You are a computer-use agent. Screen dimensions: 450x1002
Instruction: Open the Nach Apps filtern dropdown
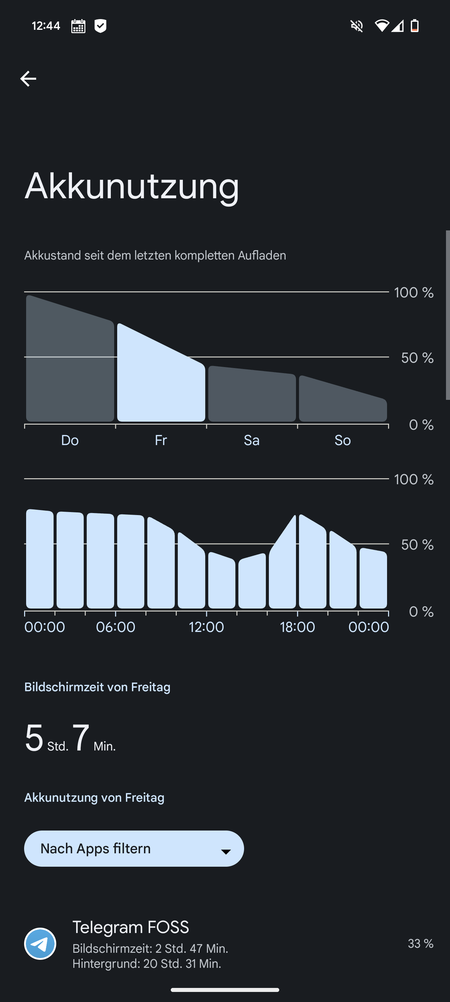pyautogui.click(x=134, y=849)
